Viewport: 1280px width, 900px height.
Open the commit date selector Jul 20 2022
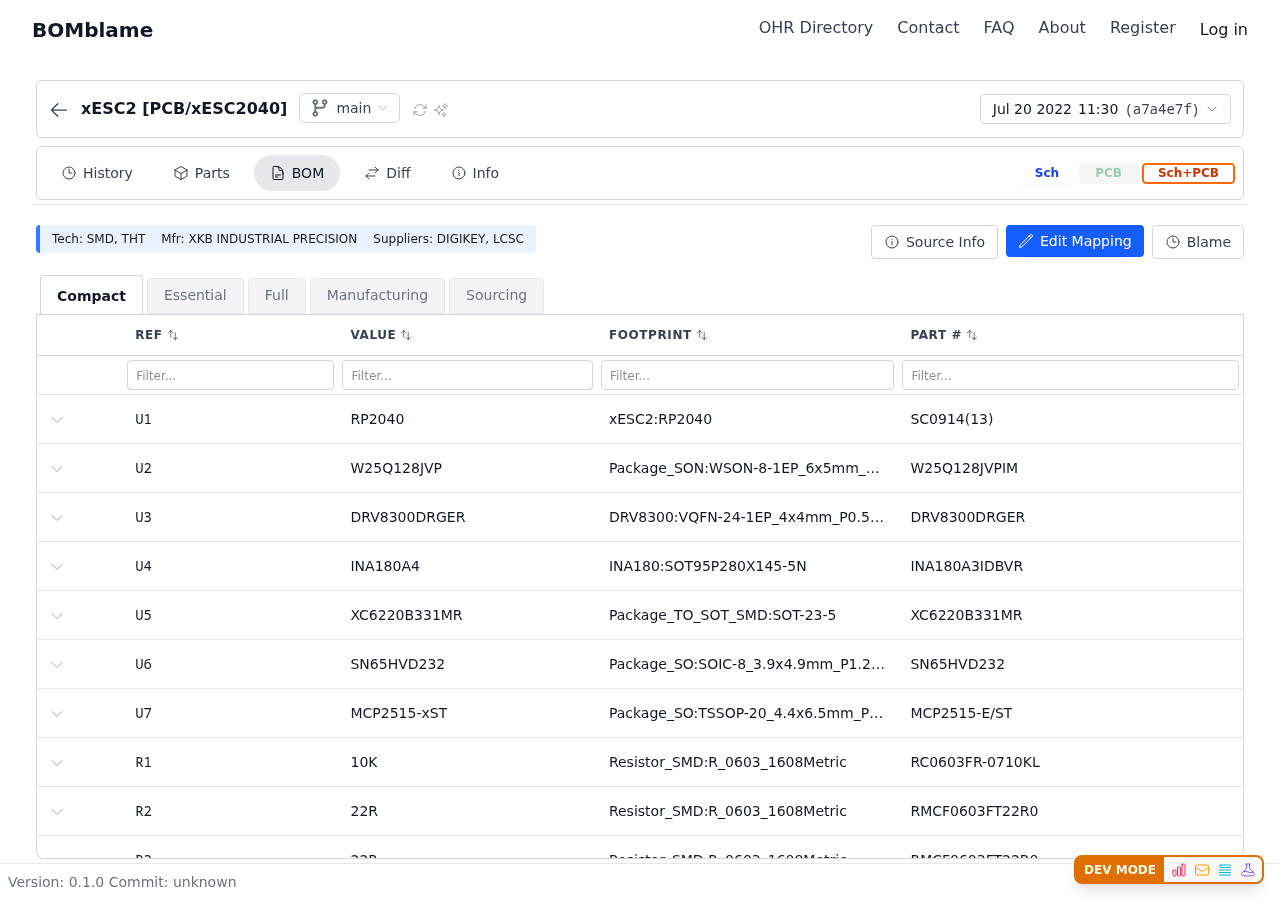1105,109
